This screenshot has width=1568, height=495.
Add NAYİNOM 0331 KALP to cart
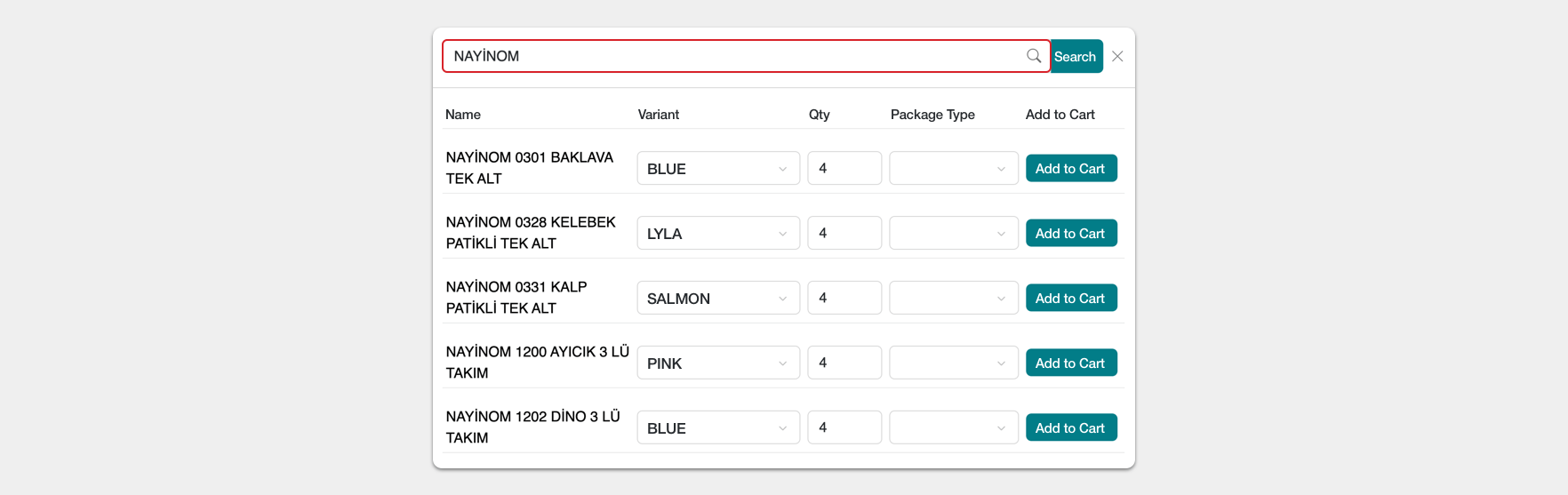click(x=1071, y=298)
